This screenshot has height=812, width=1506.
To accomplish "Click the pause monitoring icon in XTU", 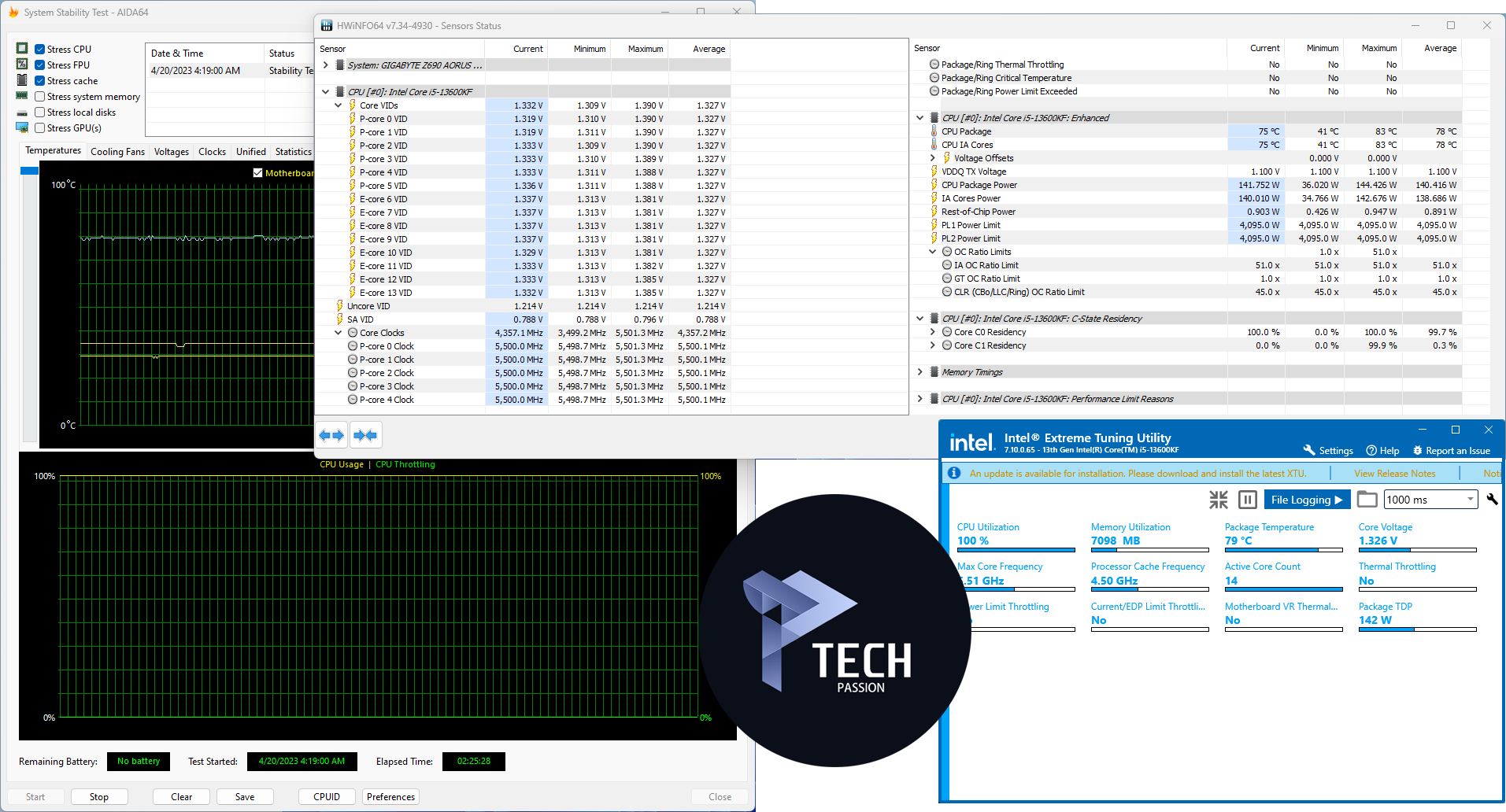I will [1247, 500].
